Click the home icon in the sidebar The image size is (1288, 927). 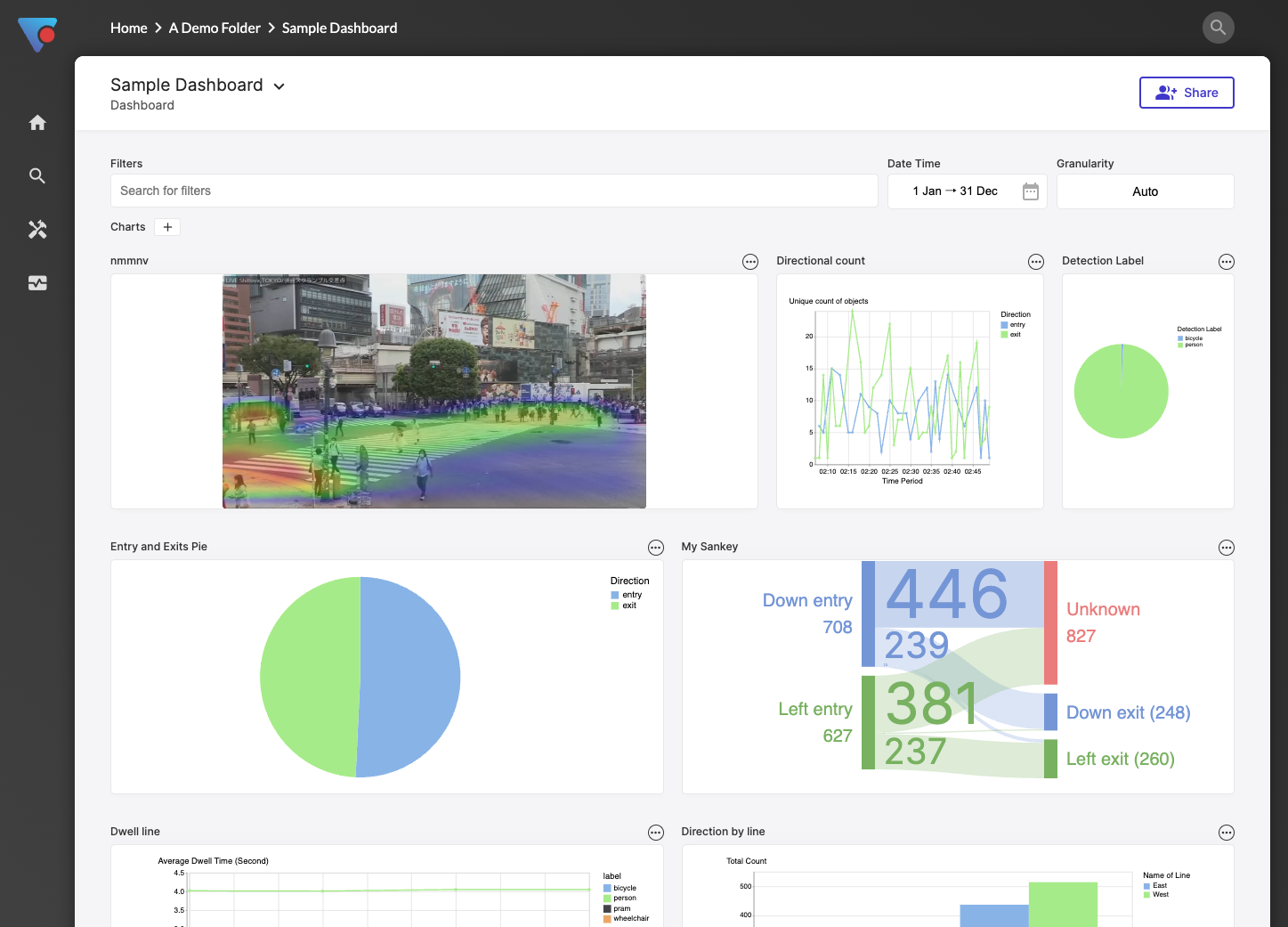[37, 123]
